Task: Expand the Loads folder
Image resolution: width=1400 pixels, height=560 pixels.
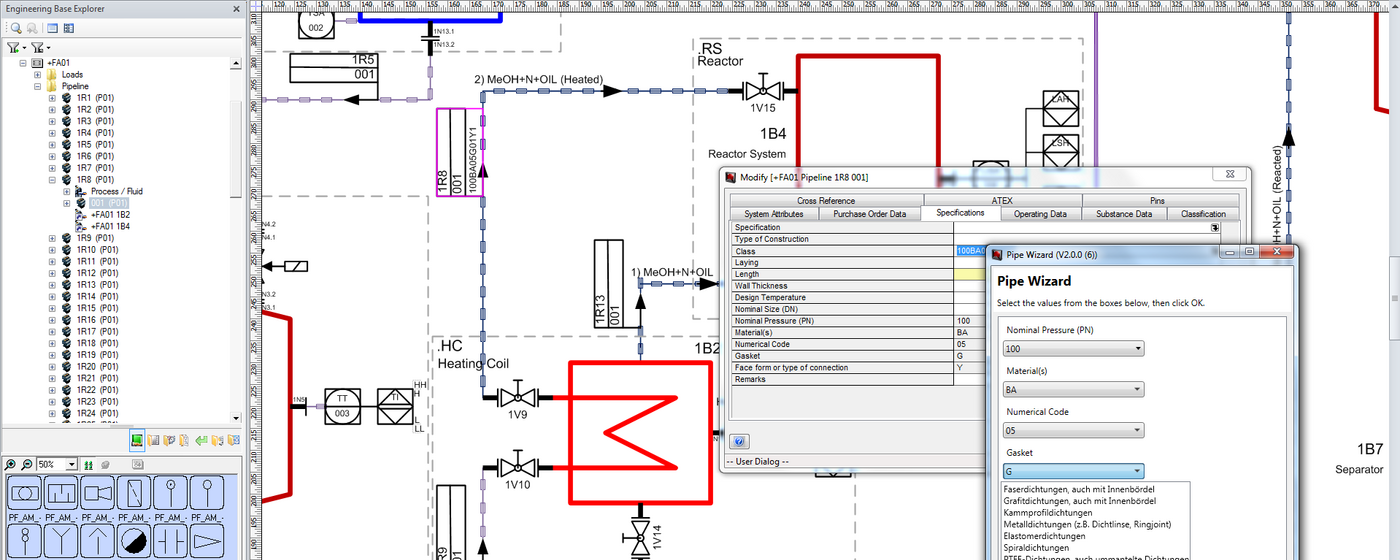Action: (38, 75)
